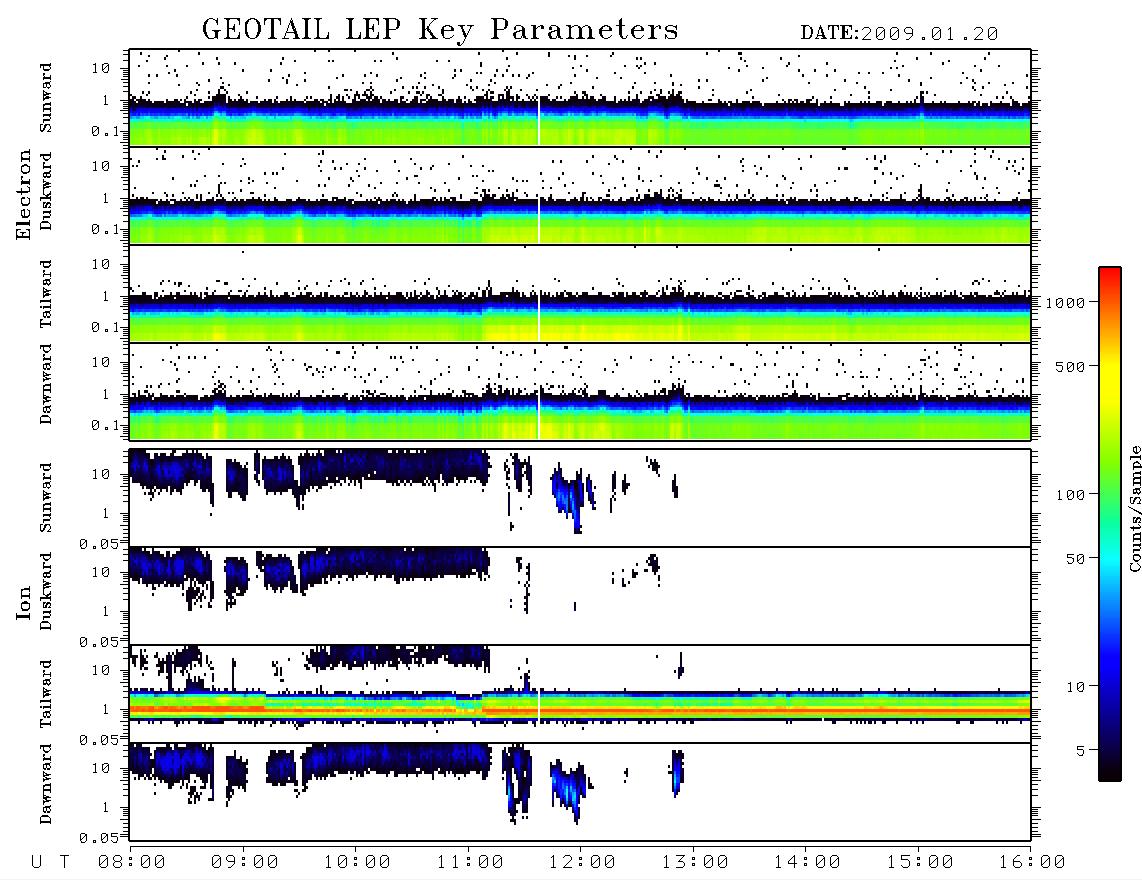
Task: Click the 16:00 time tick label
Action: [x=1032, y=862]
